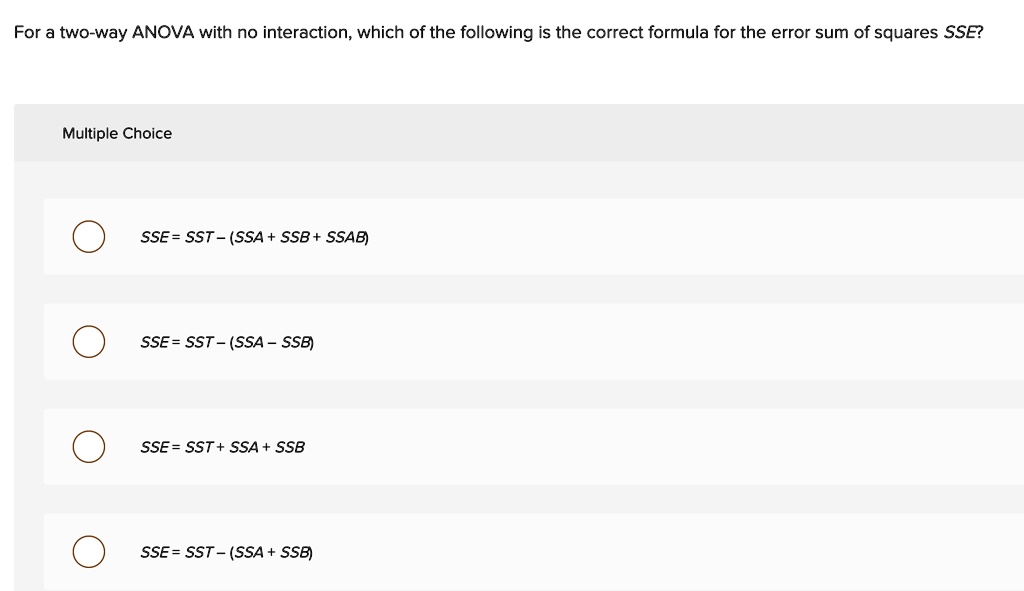Click the "Multiple Choice" heading label
The width and height of the screenshot is (1024, 591).
click(117, 134)
